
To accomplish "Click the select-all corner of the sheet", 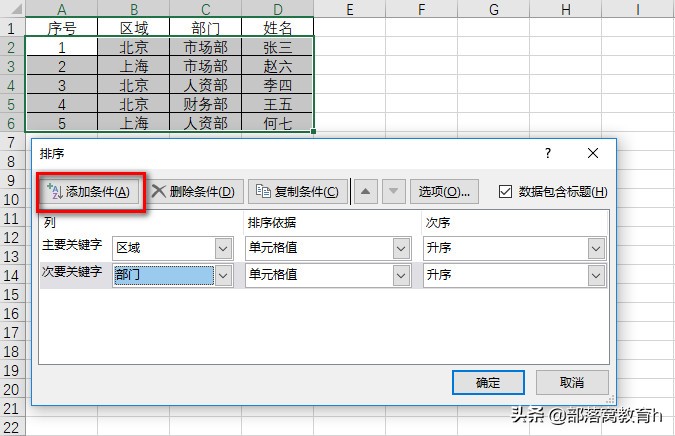I will (12, 9).
